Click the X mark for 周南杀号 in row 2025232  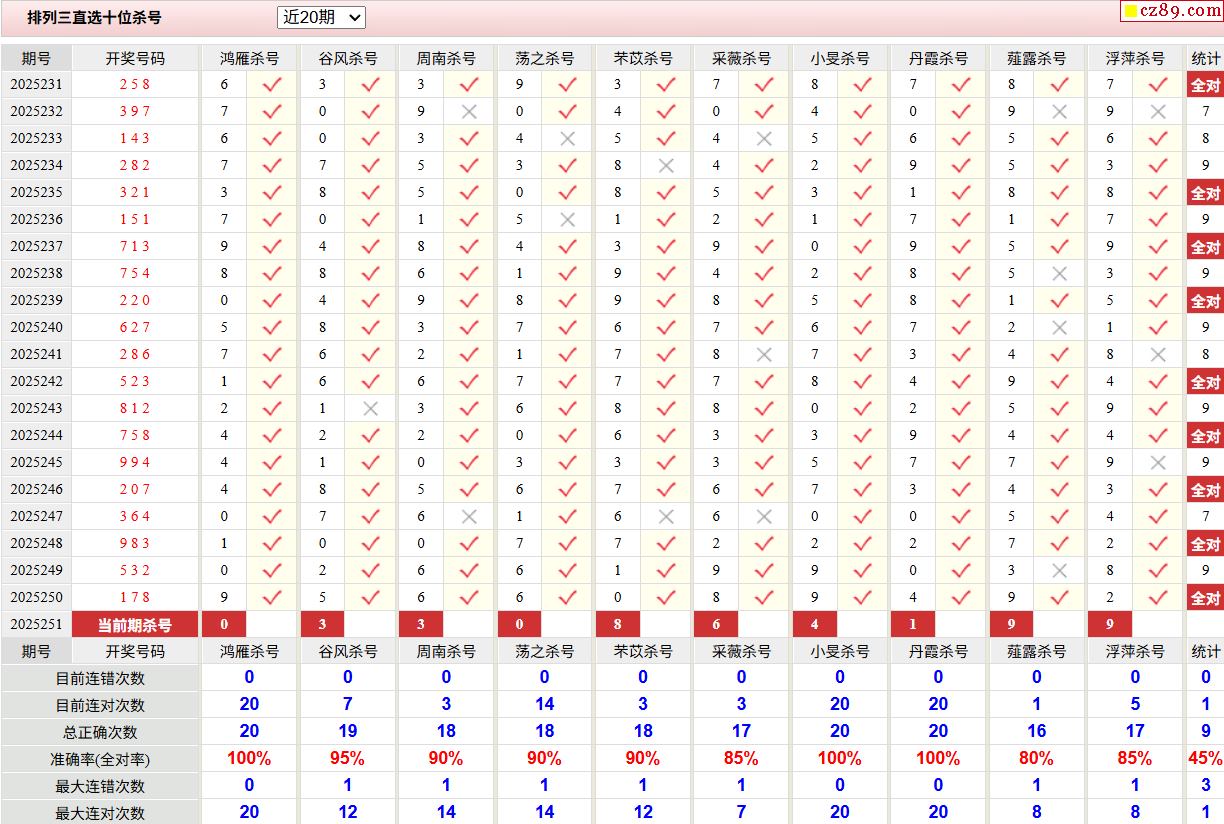point(469,112)
